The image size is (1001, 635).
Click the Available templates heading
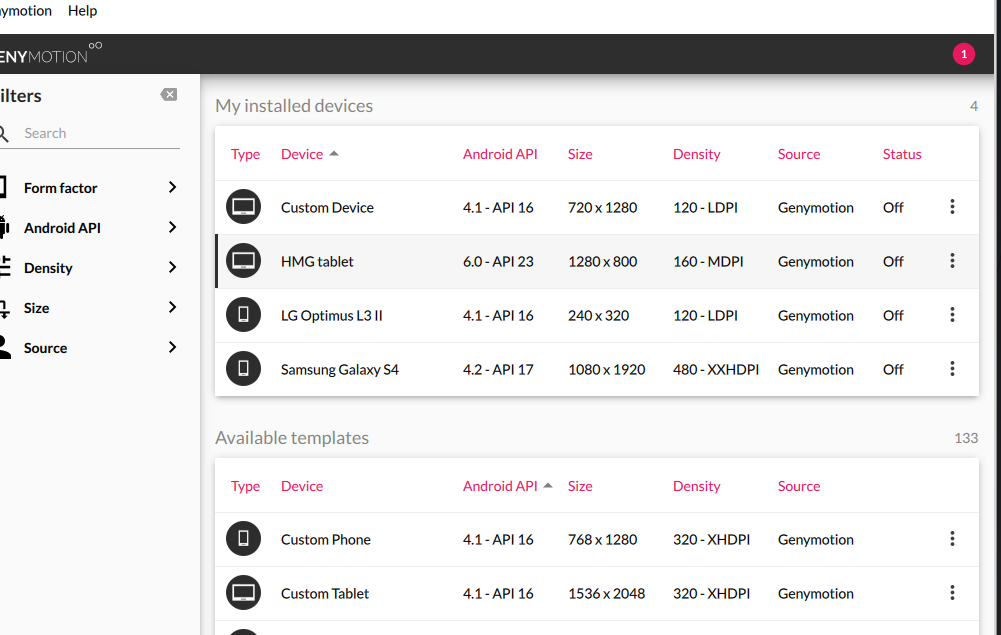[x=292, y=438]
